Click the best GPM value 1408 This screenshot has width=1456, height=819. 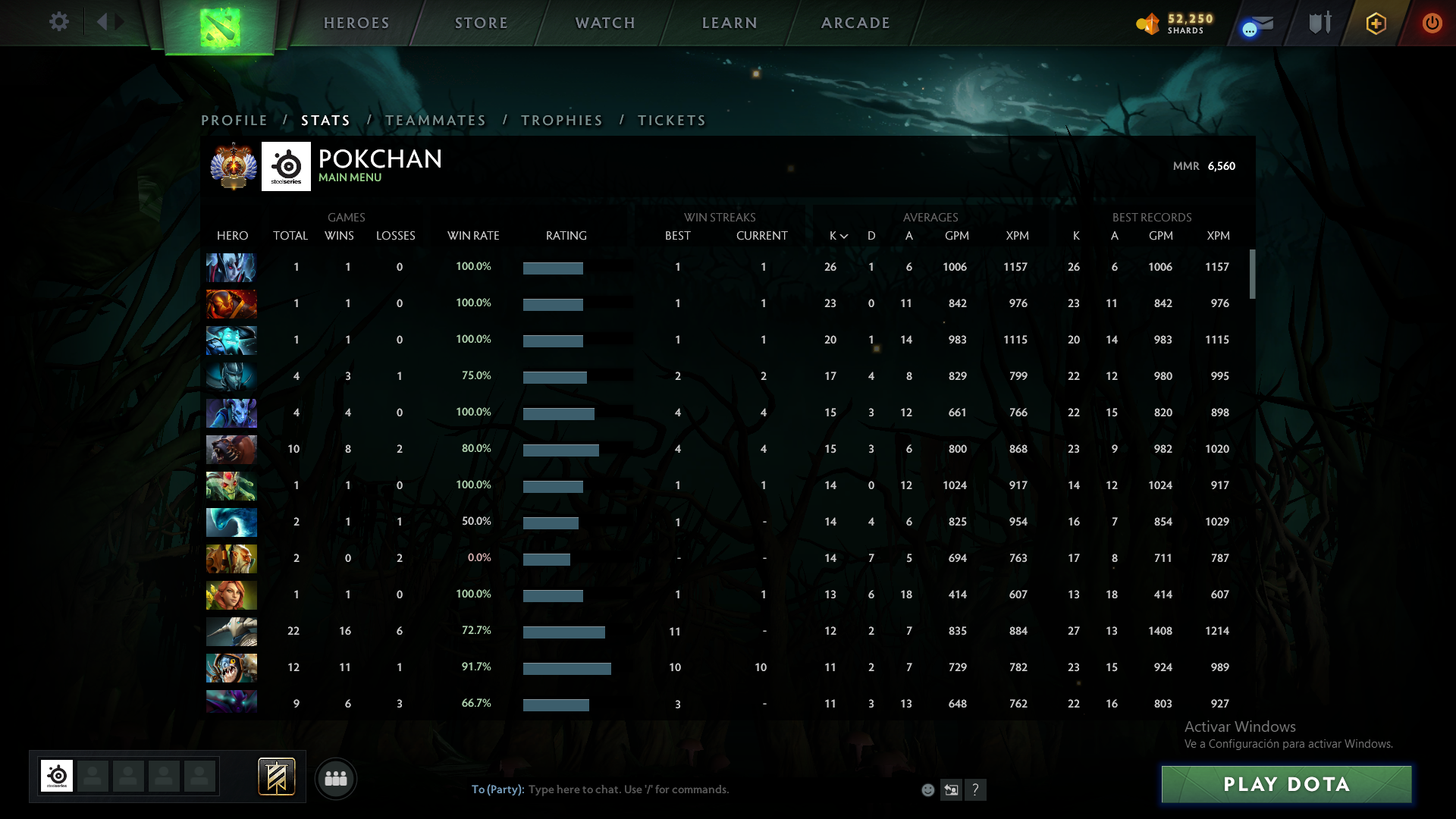(x=1160, y=631)
